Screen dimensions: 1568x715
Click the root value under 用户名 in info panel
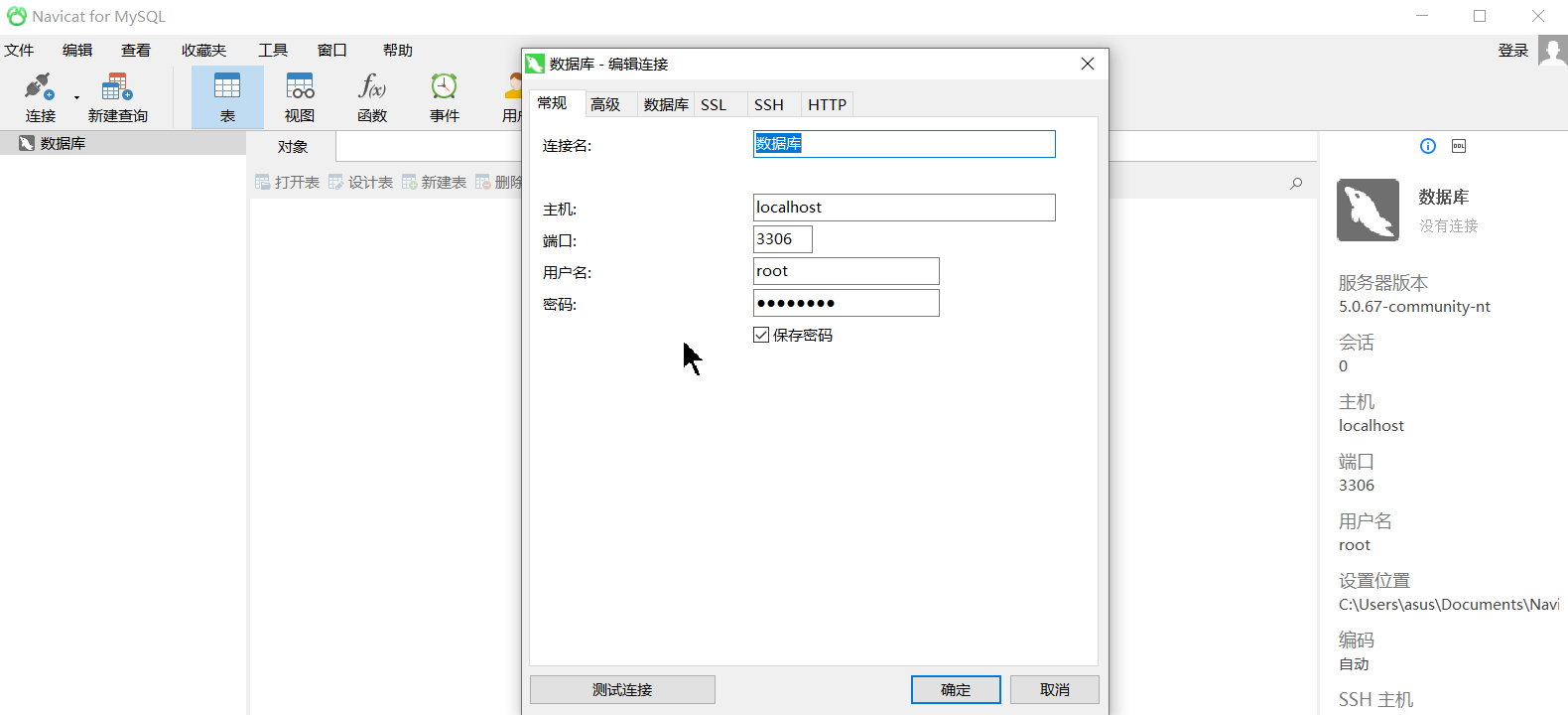pos(1355,545)
